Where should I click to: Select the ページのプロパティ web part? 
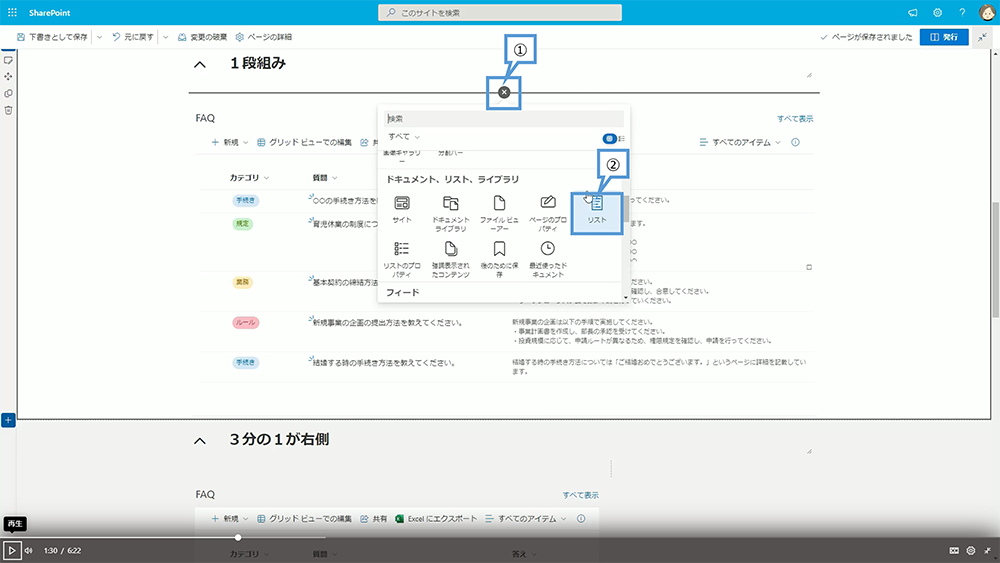(x=548, y=213)
